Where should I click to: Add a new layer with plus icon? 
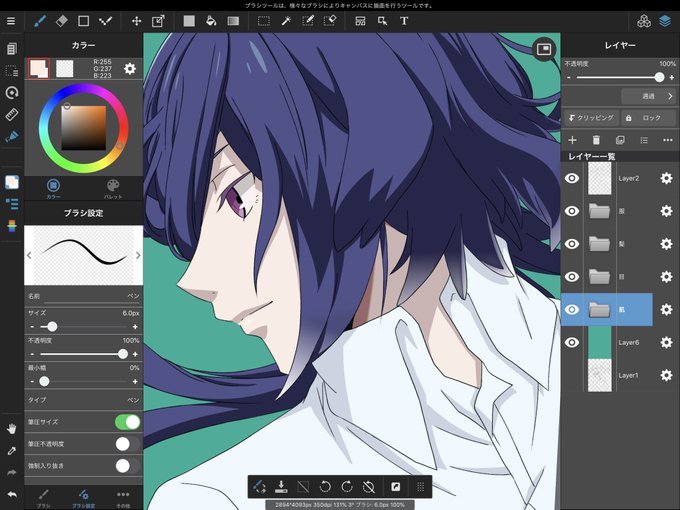(572, 140)
